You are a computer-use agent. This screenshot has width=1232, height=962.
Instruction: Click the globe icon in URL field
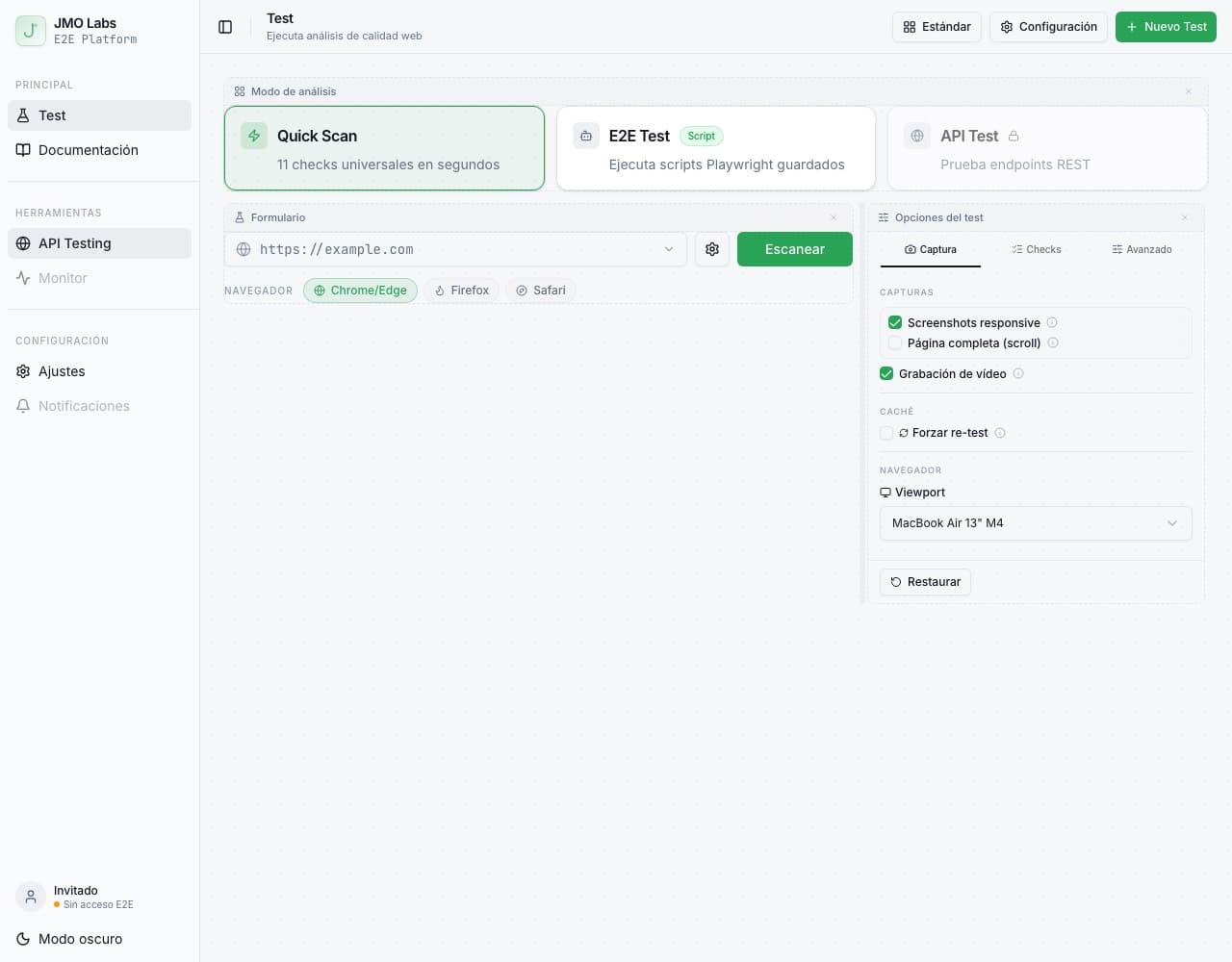click(x=244, y=249)
